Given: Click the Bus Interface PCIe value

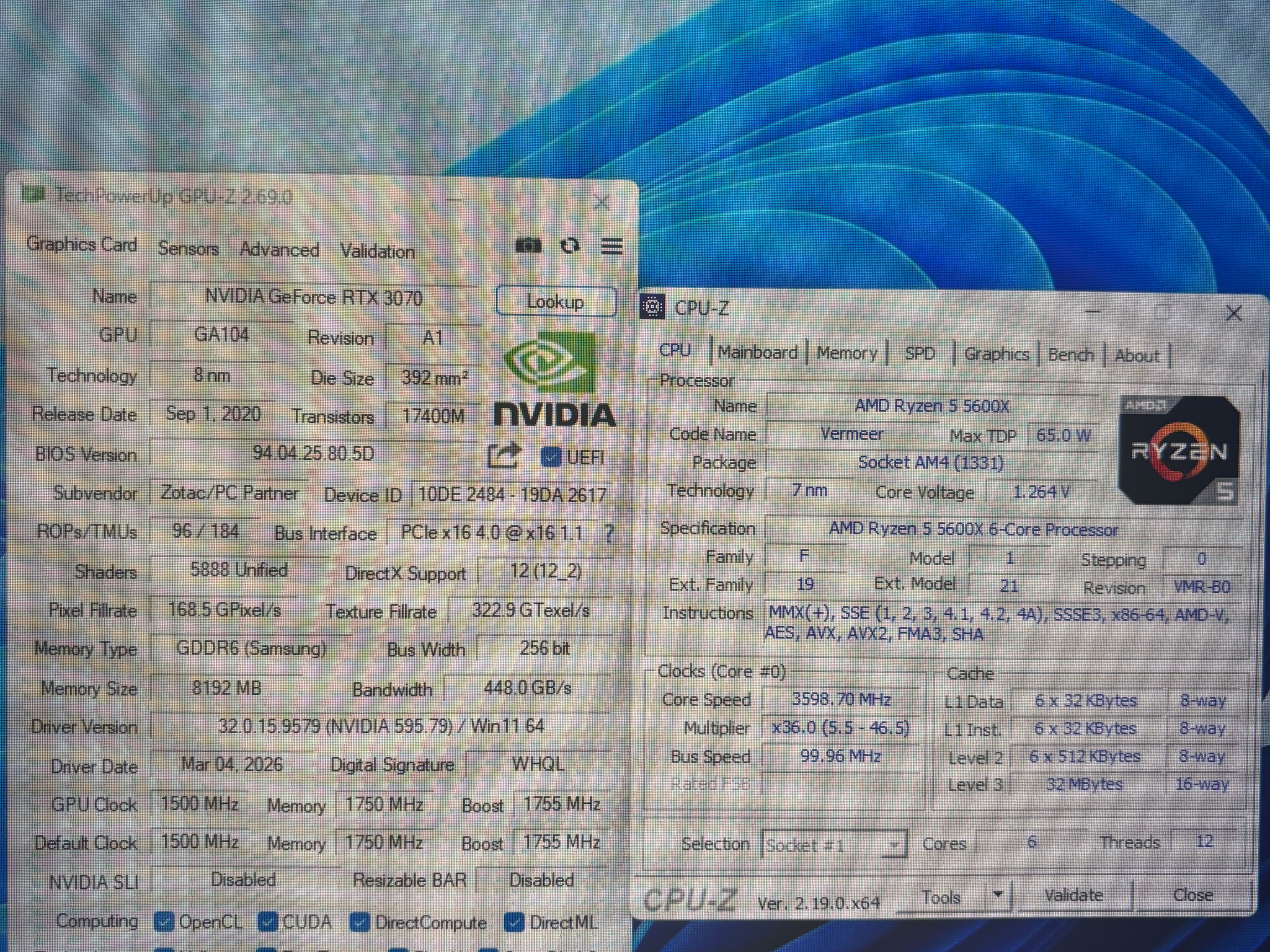Looking at the screenshot, I should tap(492, 532).
